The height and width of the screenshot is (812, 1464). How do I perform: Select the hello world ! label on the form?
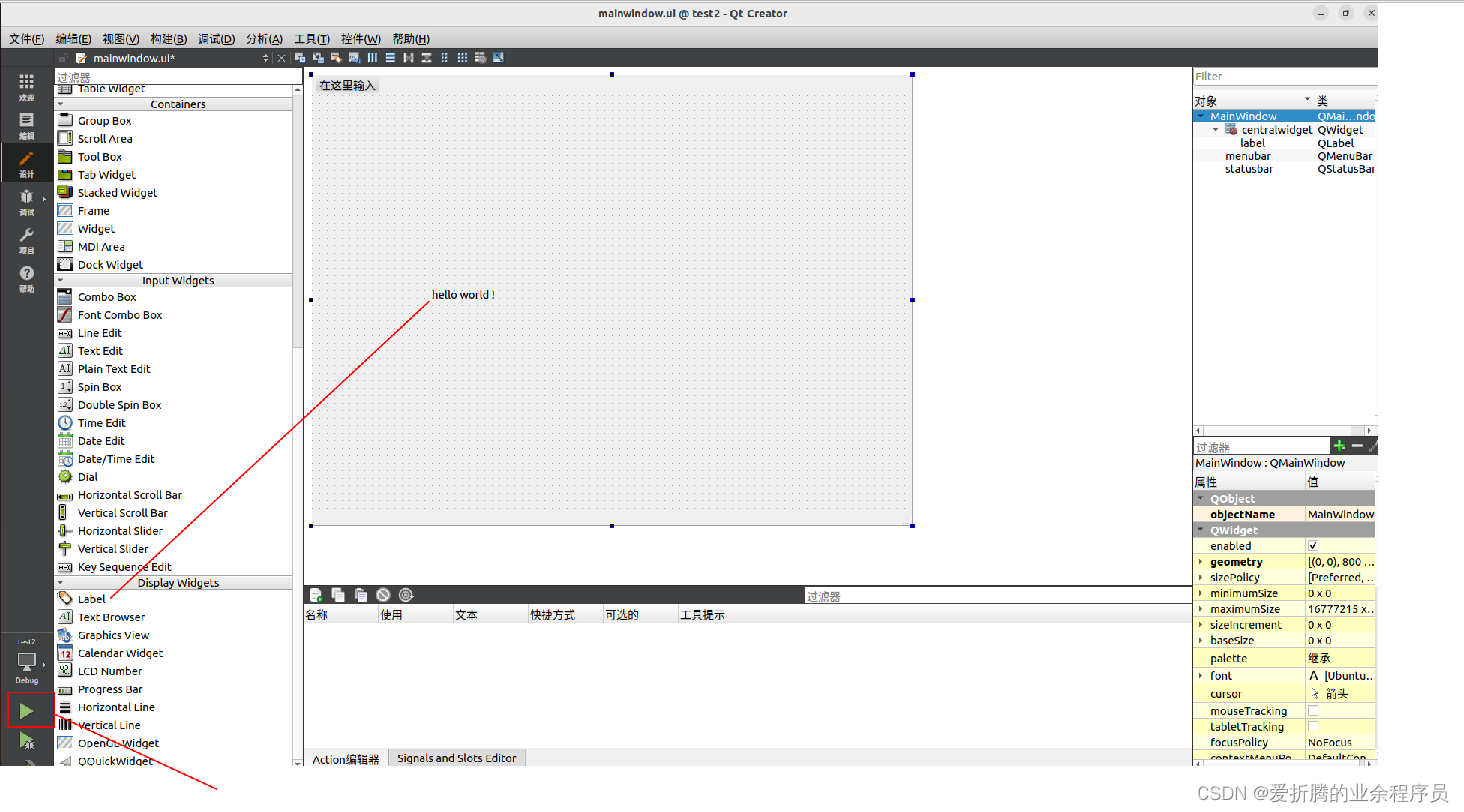click(463, 295)
